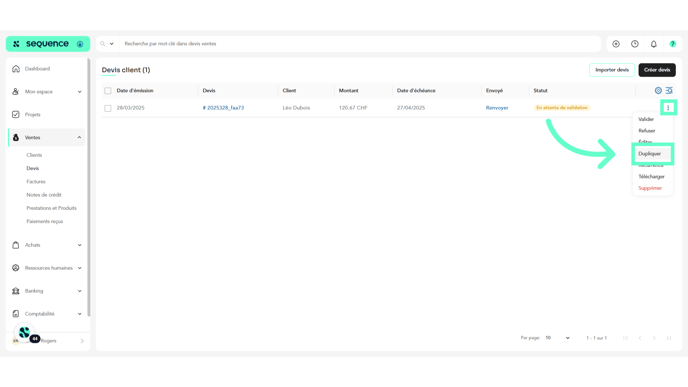The height and width of the screenshot is (387, 688).
Task: Expand the Mon espace chevron
Action: coord(79,92)
